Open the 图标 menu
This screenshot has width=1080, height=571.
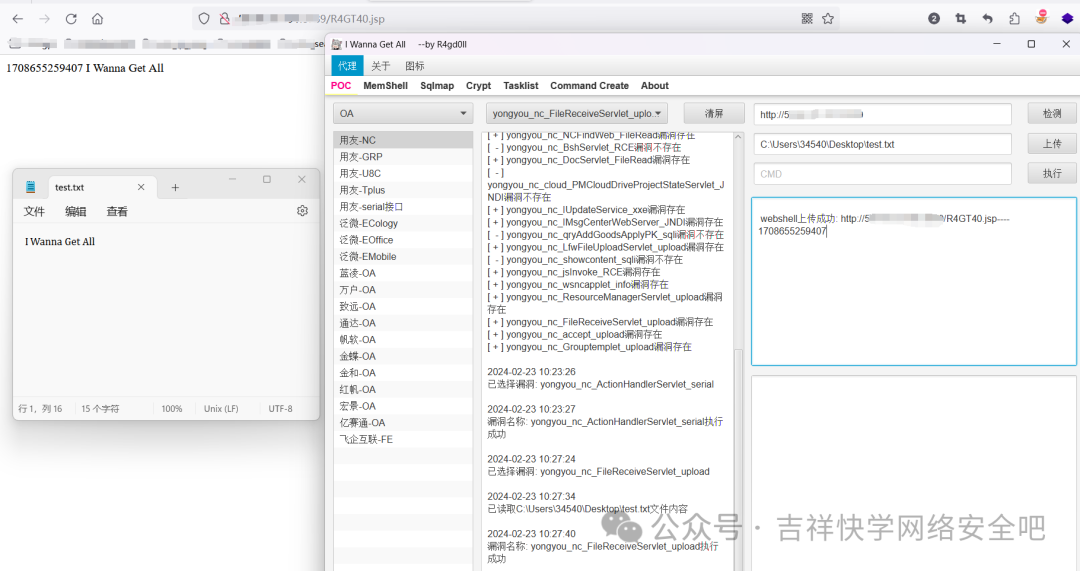pos(415,65)
